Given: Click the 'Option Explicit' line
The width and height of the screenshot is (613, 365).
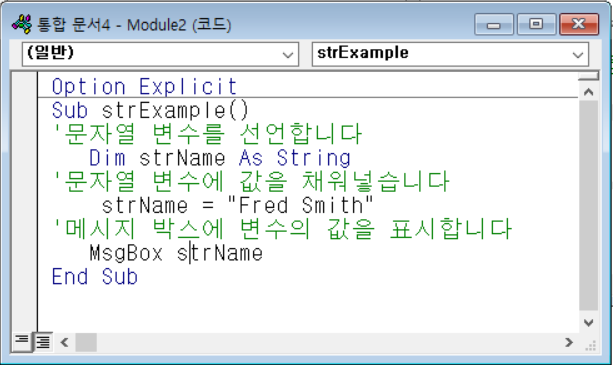Looking at the screenshot, I should pos(144,87).
